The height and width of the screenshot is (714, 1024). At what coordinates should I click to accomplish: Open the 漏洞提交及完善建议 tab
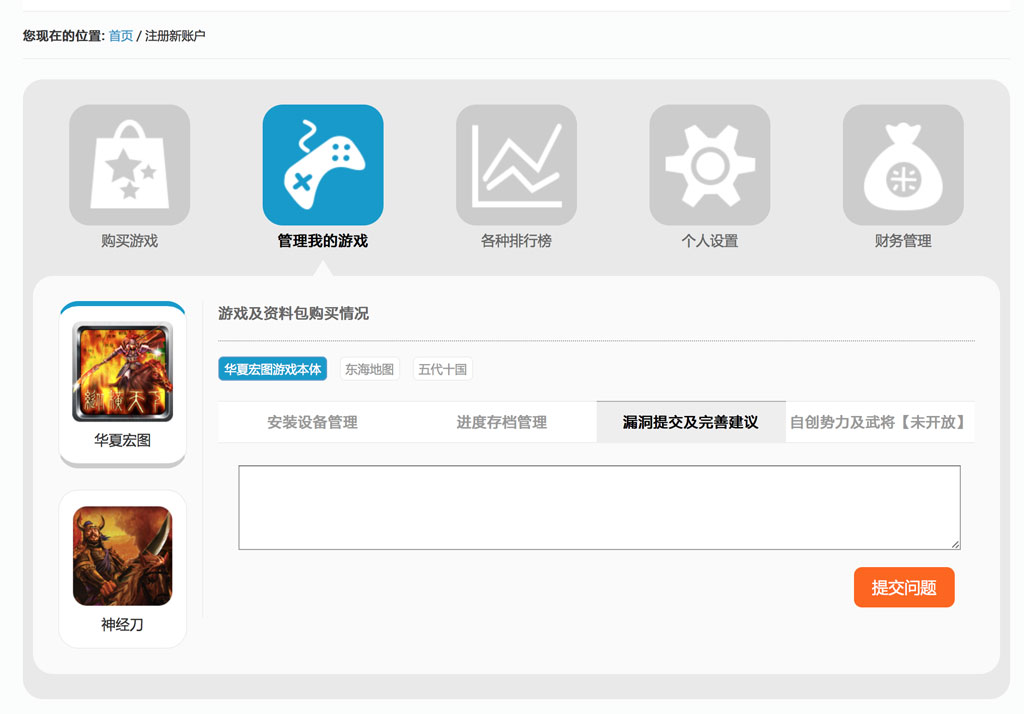[x=691, y=422]
